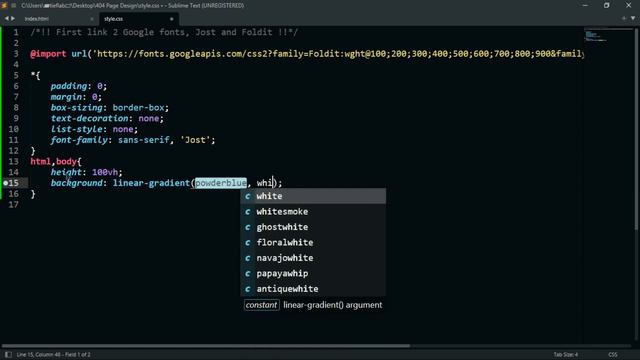Viewport: 640px width, 360px height.
Task: Open the Tab Size: 4 selector
Action: pos(565,354)
